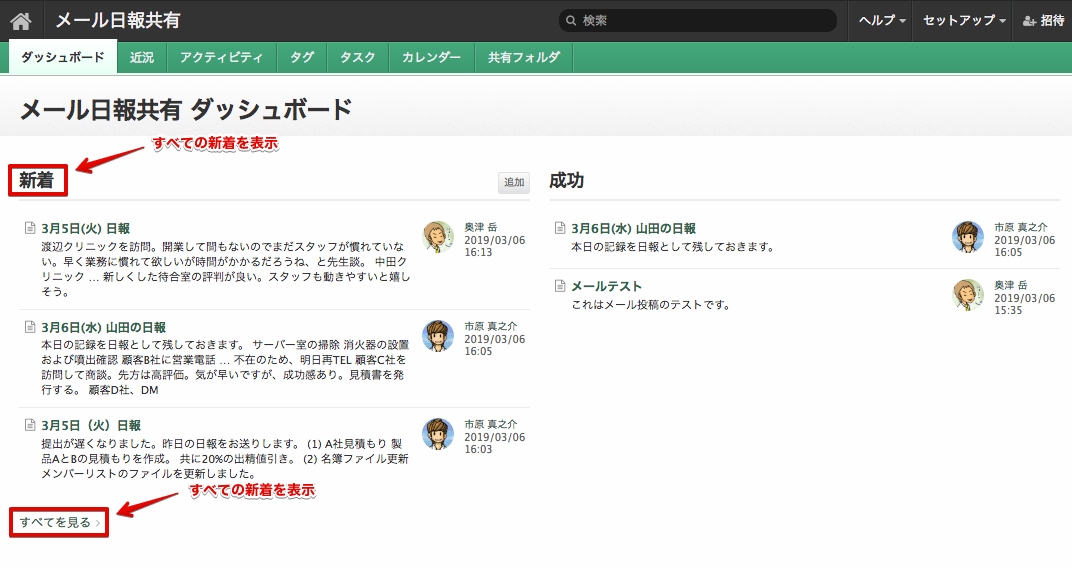This screenshot has width=1072, height=568.
Task: Open document icon for 3月5日(火) 日報
Action: tap(30, 228)
